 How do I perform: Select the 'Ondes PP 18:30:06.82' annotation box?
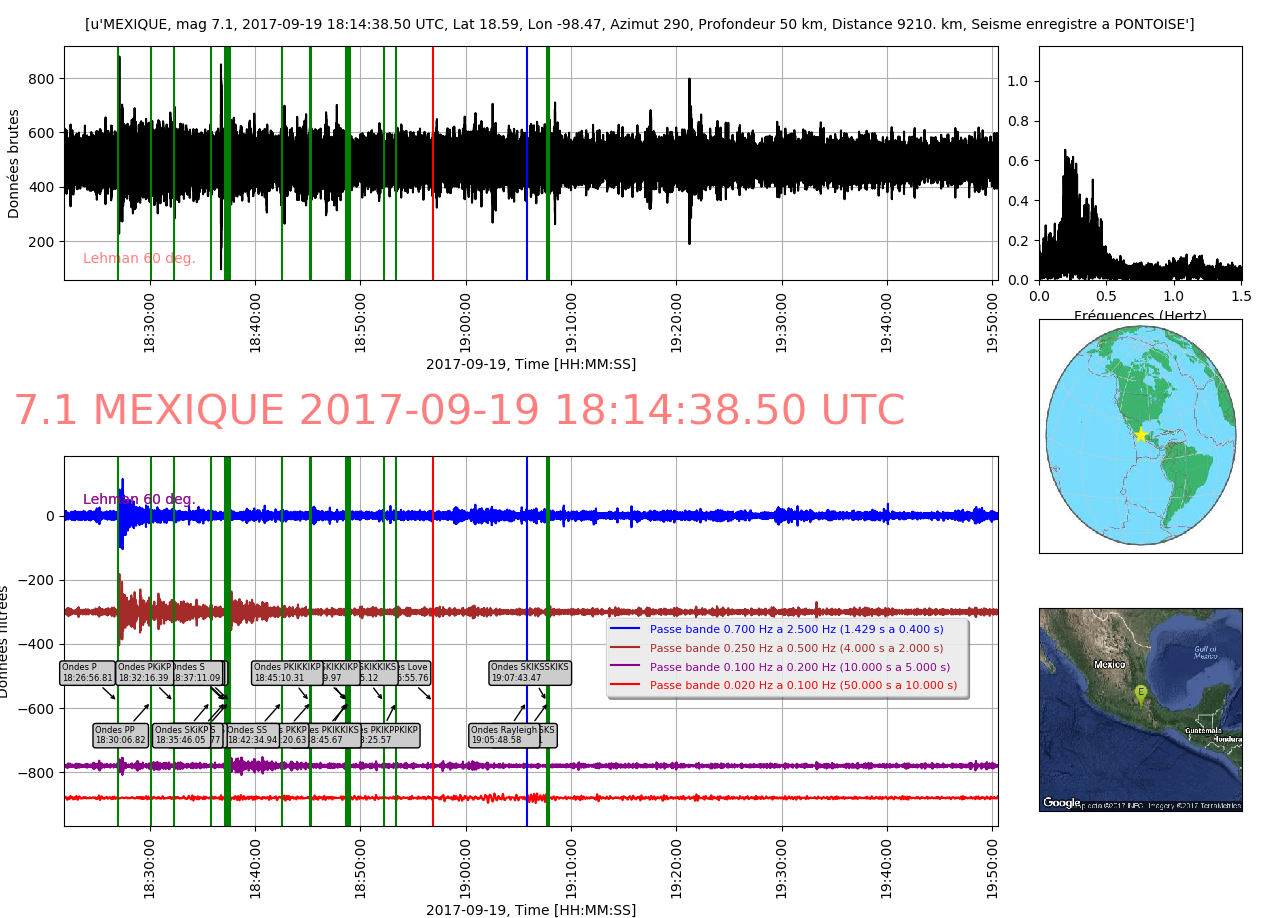pos(121,735)
